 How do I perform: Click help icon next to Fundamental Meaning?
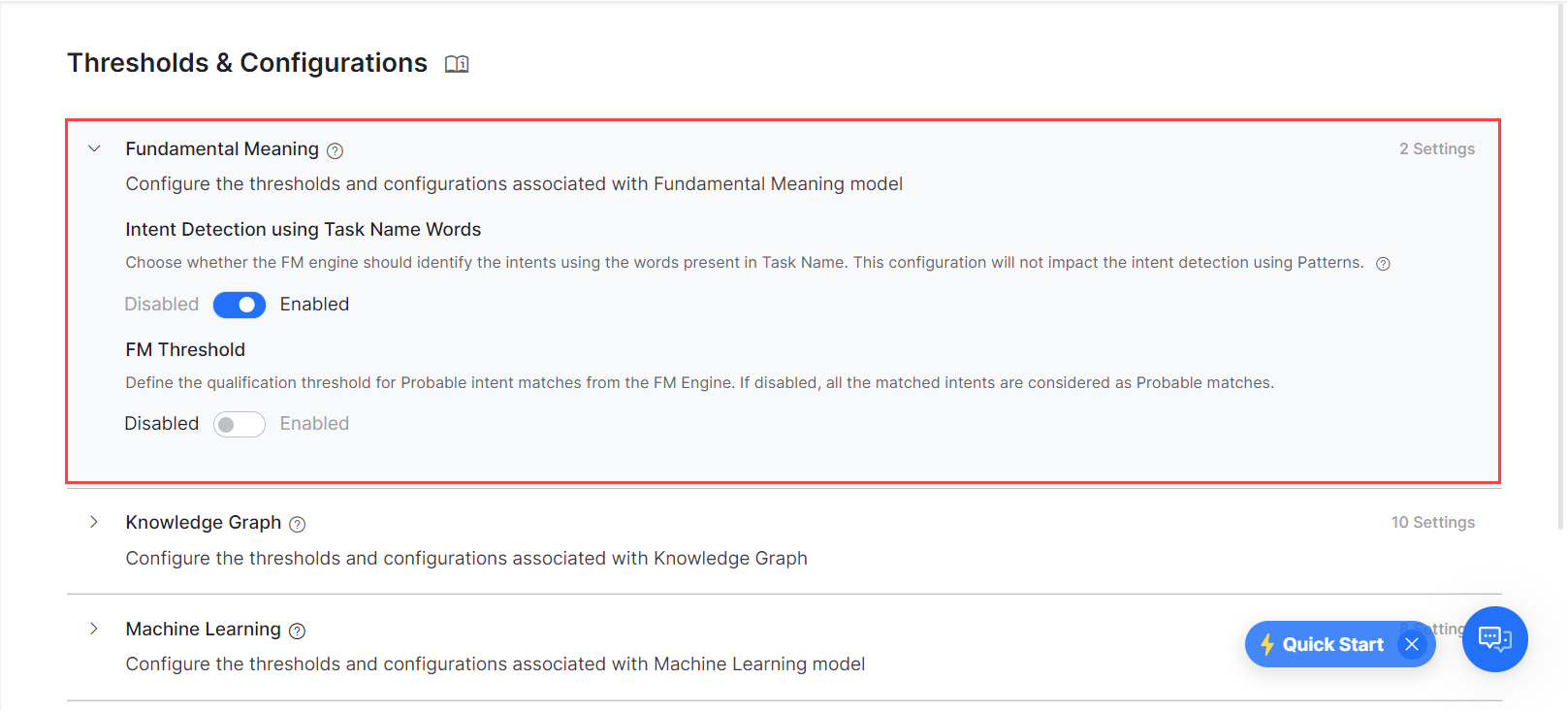point(335,150)
